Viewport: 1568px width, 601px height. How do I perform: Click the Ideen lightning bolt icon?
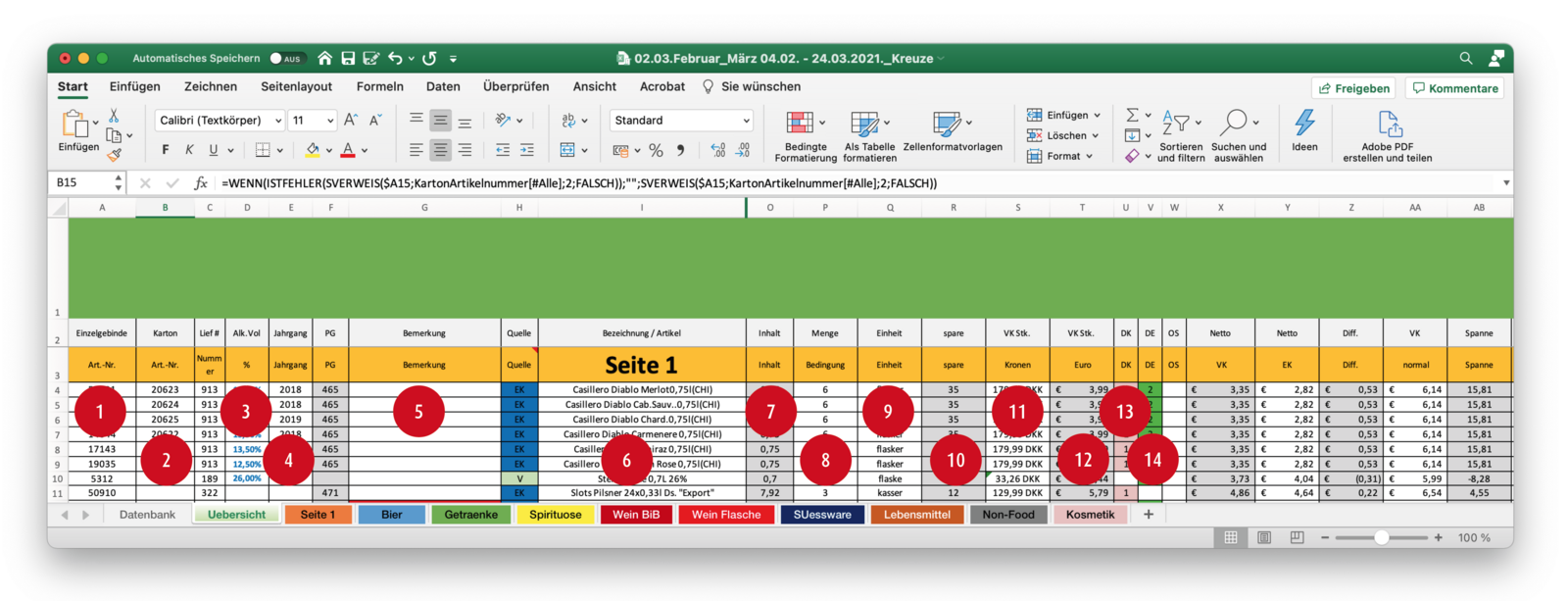[1304, 131]
